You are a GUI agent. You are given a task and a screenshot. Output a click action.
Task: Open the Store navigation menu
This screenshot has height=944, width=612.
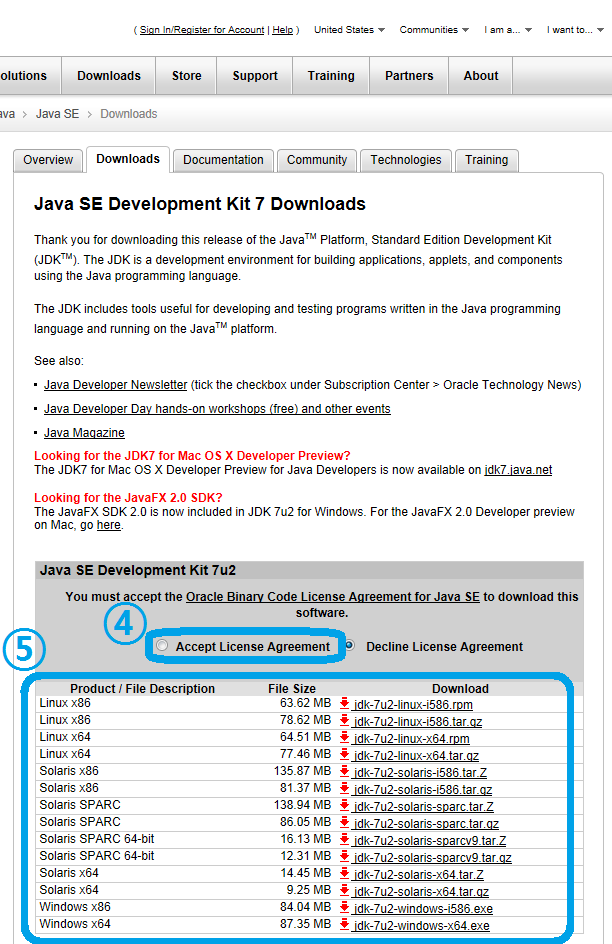pos(187,76)
